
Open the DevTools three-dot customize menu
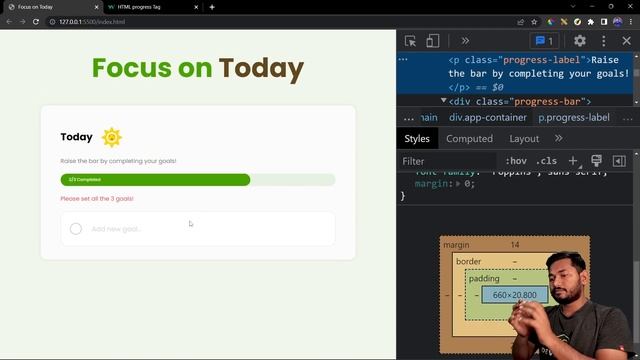604,41
